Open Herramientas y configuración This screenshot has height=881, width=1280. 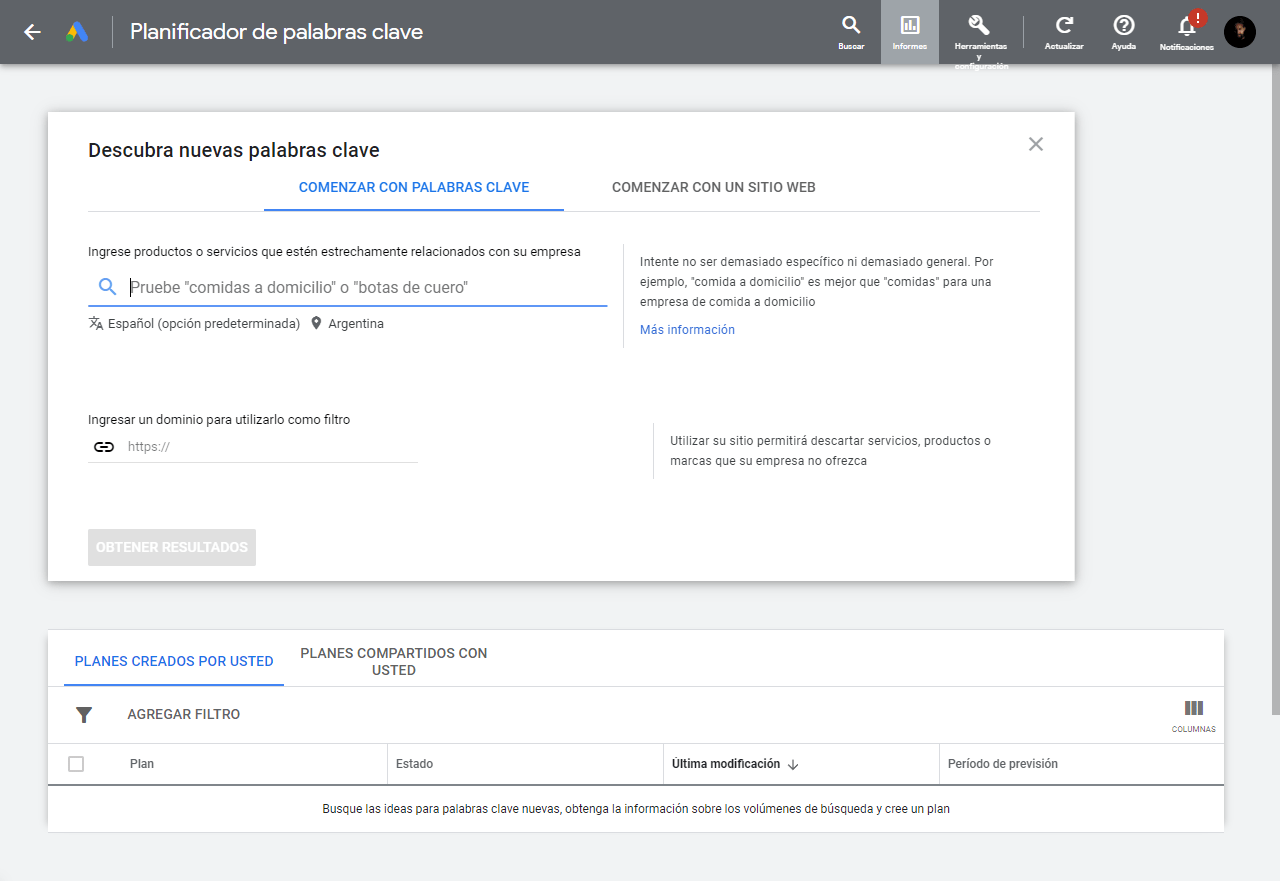point(979,22)
